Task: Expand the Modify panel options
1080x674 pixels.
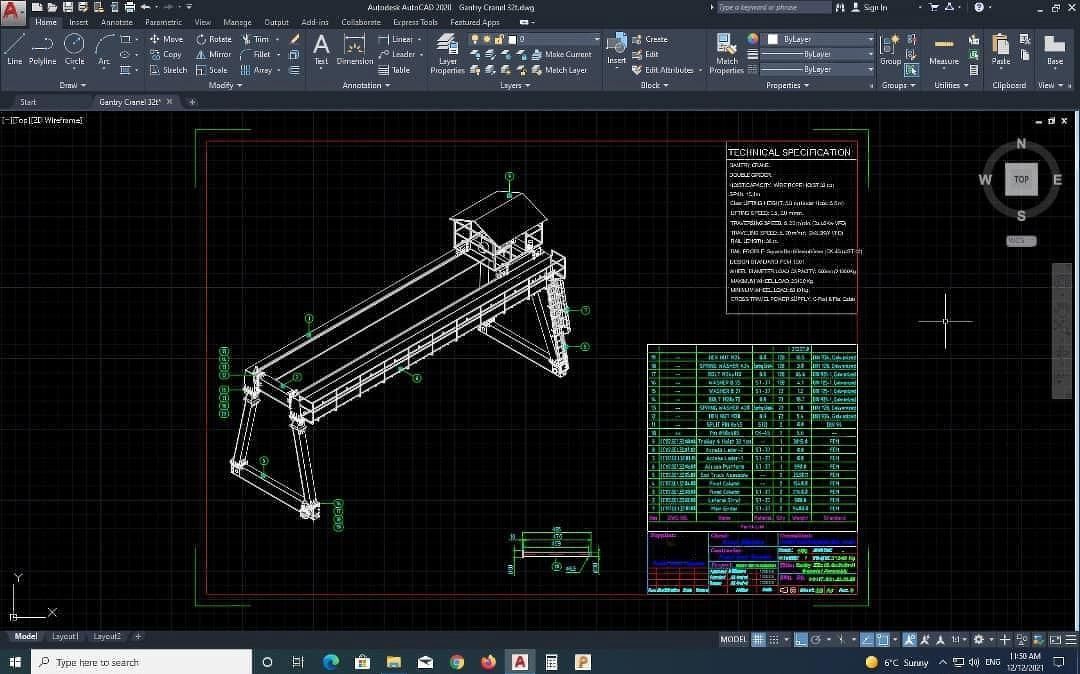Action: [x=225, y=85]
